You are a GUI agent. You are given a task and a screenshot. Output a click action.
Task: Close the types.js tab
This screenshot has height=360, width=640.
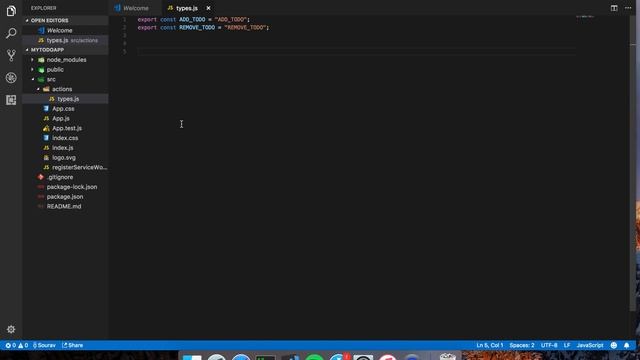pyautogui.click(x=208, y=8)
